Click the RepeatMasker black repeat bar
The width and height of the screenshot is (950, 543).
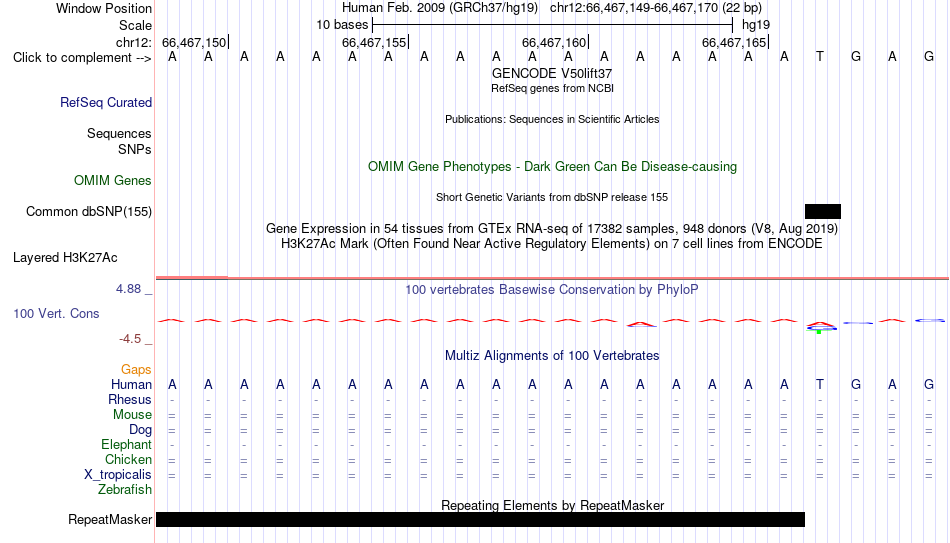pyautogui.click(x=480, y=519)
